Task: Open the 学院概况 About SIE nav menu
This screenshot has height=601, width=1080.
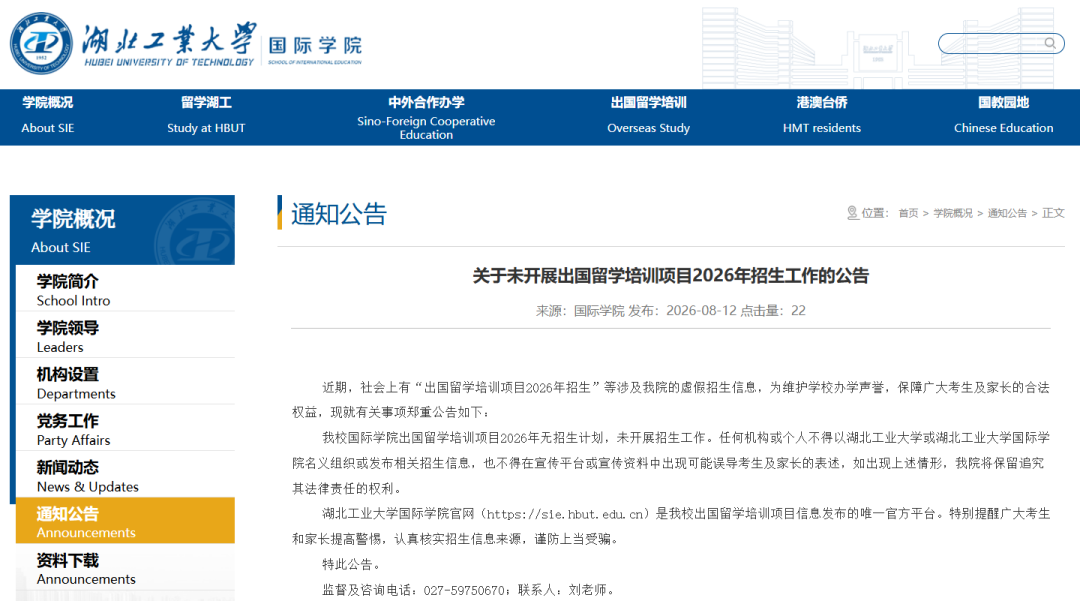Action: [48, 115]
